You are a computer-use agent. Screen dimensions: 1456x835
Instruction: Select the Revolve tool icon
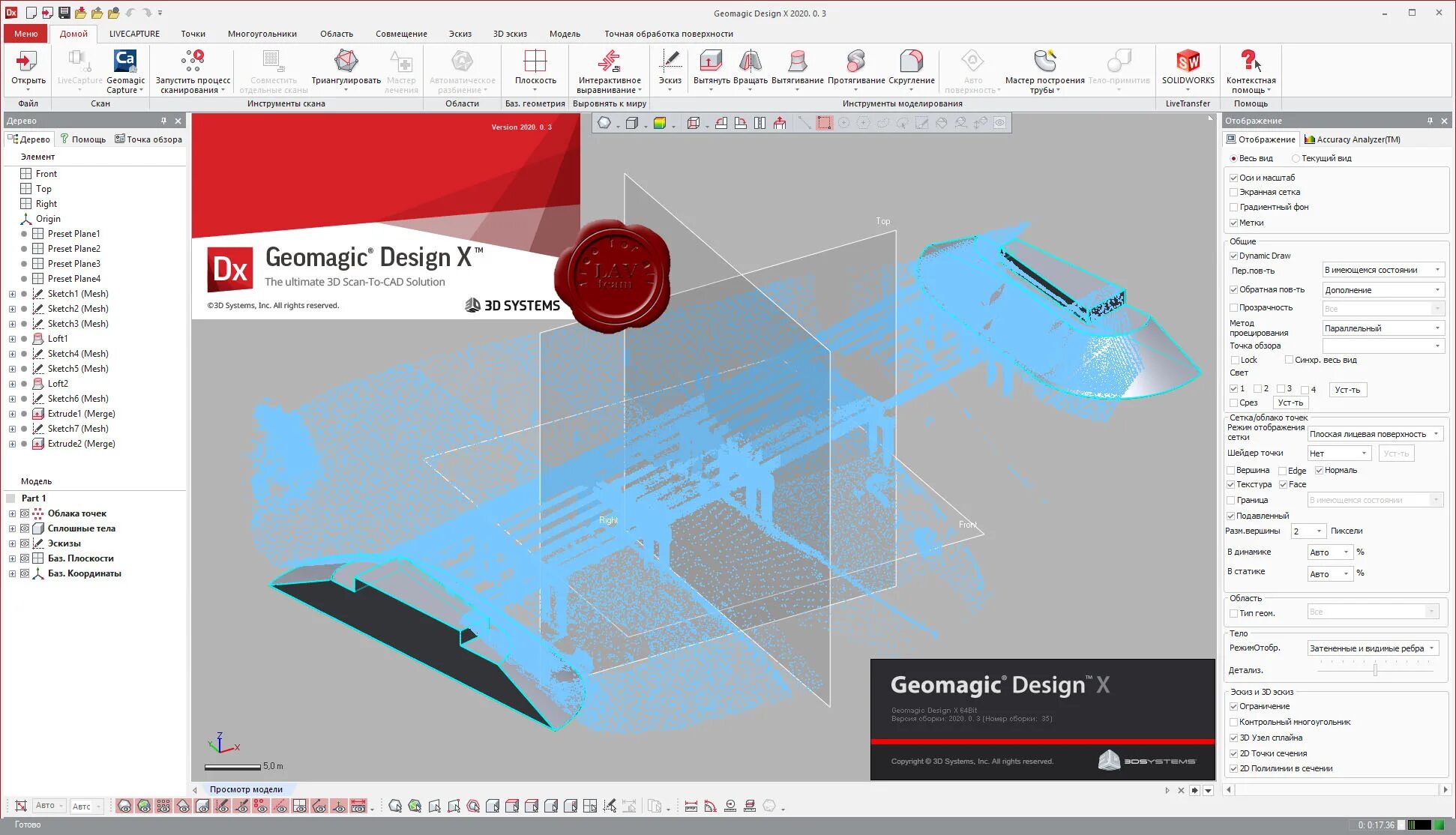point(750,61)
